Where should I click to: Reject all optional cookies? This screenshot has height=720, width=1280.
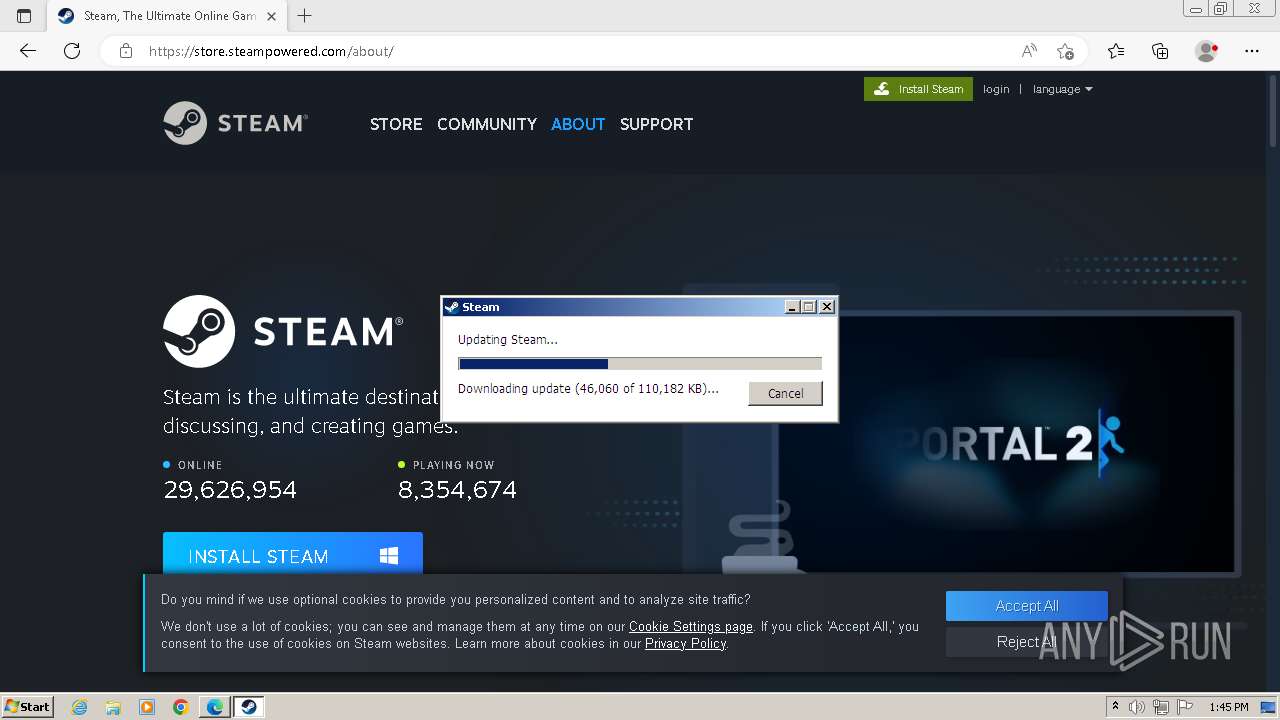pos(1027,642)
